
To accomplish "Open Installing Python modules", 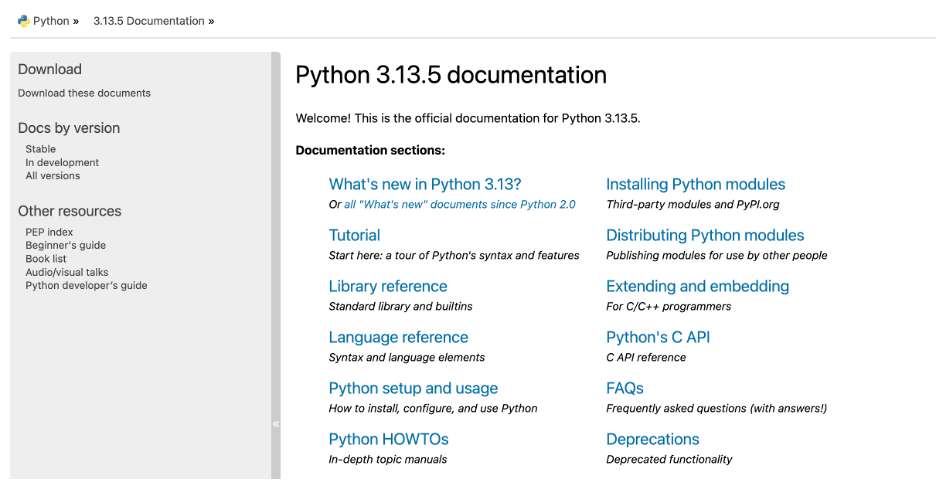I will click(x=695, y=184).
